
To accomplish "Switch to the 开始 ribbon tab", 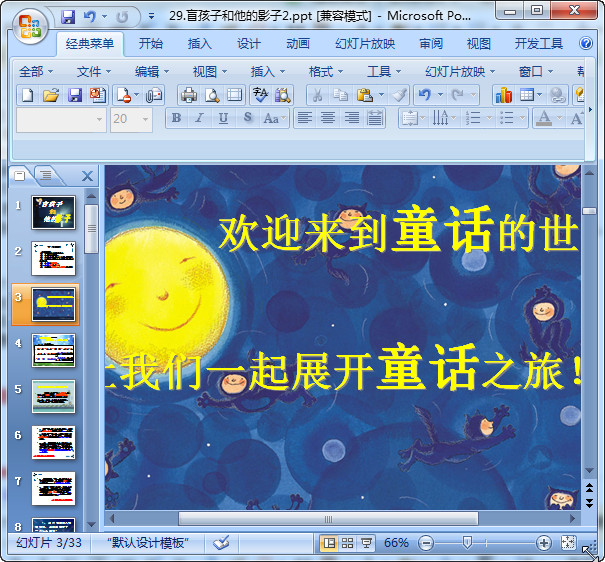I will click(x=151, y=43).
